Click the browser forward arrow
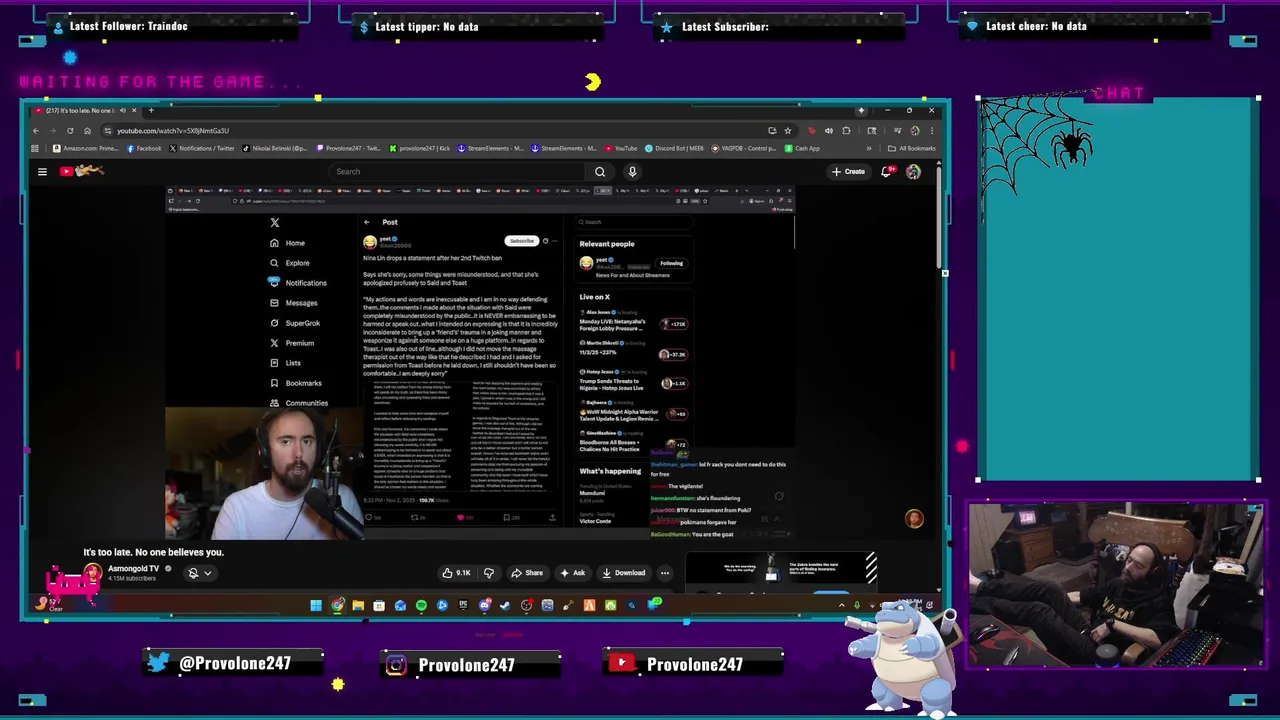Image resolution: width=1280 pixels, height=720 pixels. pyautogui.click(x=52, y=130)
